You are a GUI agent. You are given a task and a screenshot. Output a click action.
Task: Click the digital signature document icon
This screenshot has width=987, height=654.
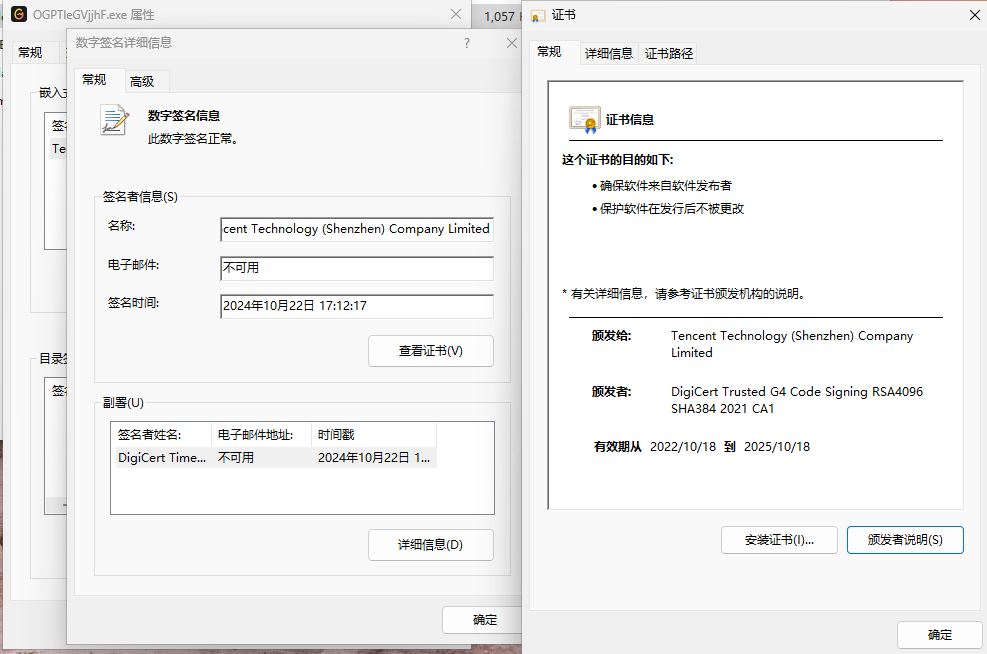pyautogui.click(x=114, y=120)
